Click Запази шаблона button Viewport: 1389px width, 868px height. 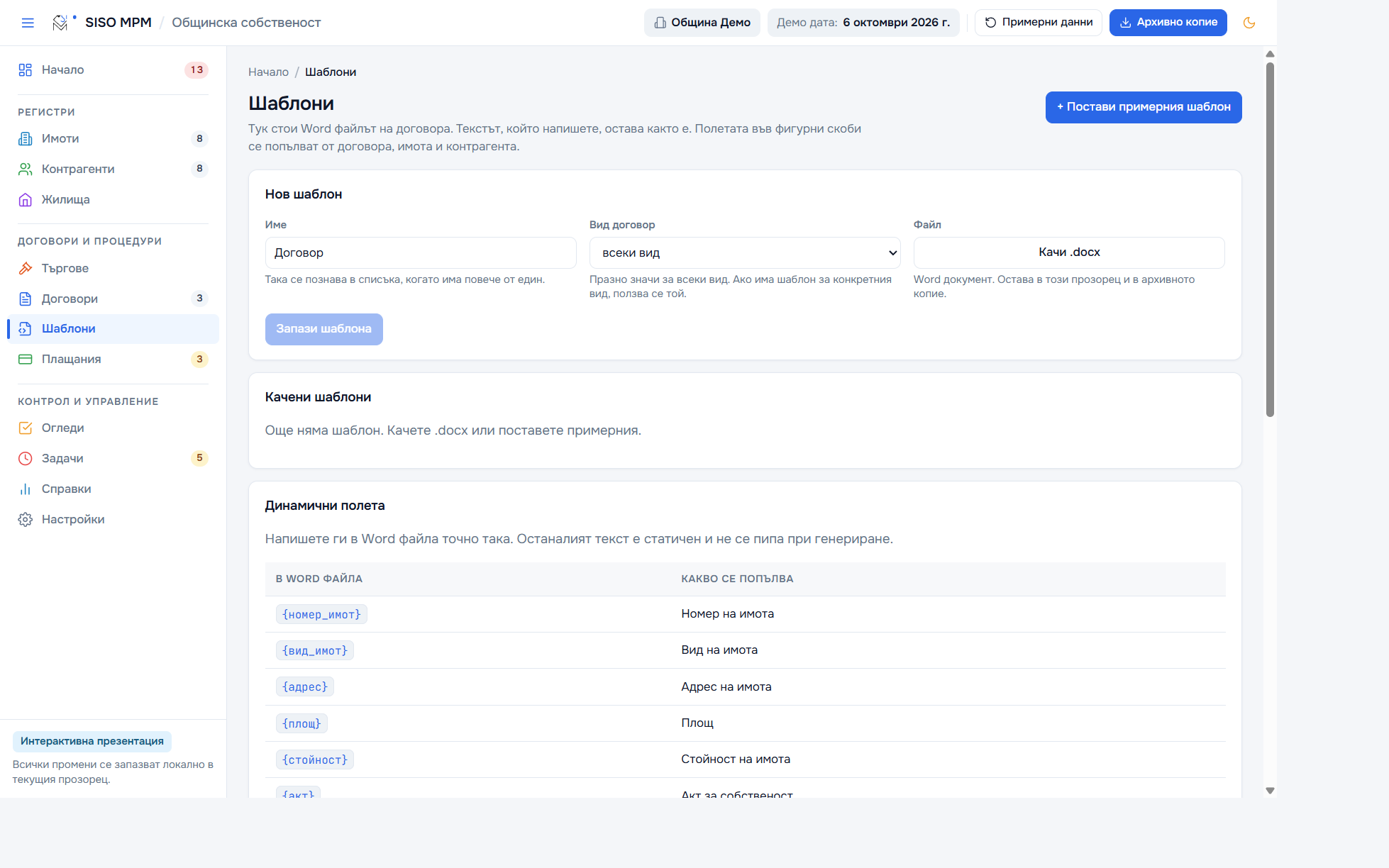323,329
